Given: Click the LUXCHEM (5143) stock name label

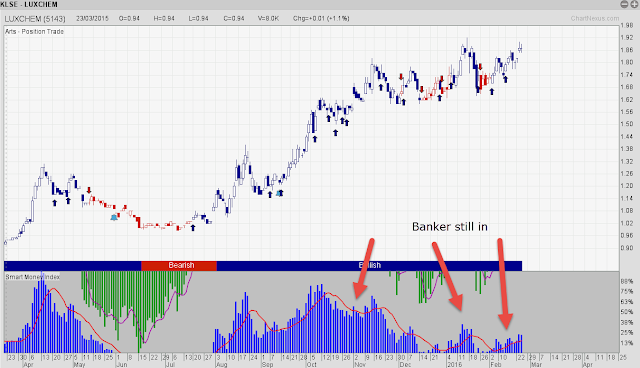Looking at the screenshot, I should pos(35,19).
